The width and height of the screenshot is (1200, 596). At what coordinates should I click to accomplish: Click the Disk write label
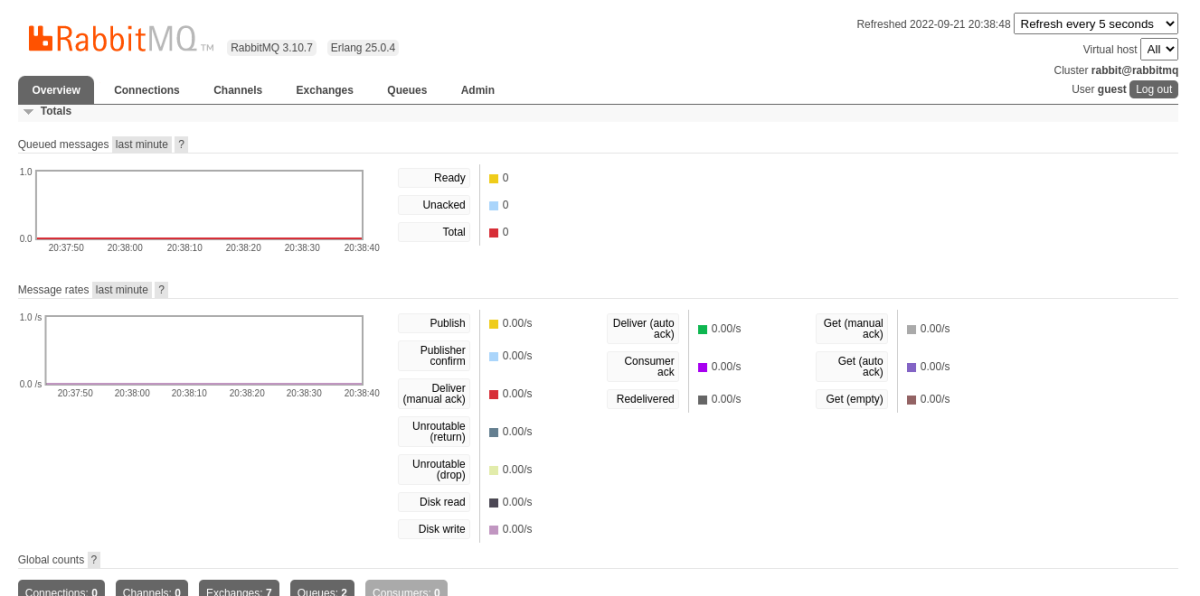434,529
